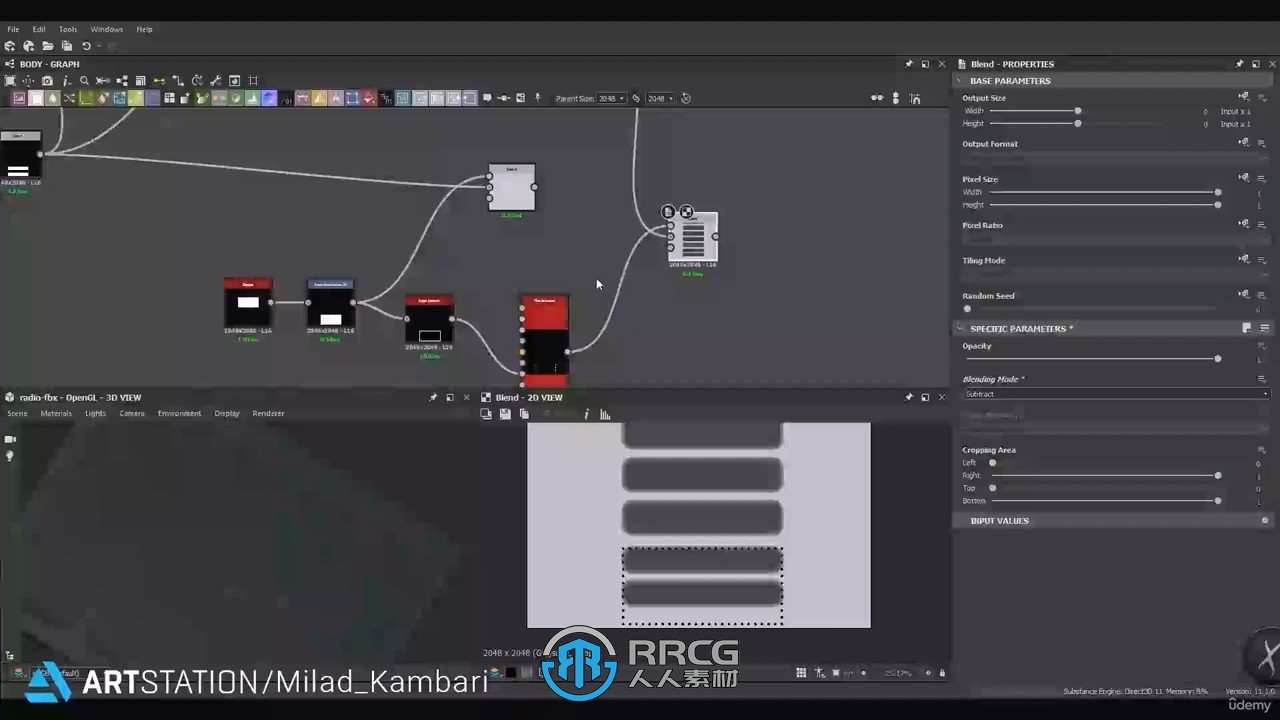This screenshot has height=720, width=1280.
Task: Click the camera icon in 3D view sidebar
Action: (x=10, y=439)
